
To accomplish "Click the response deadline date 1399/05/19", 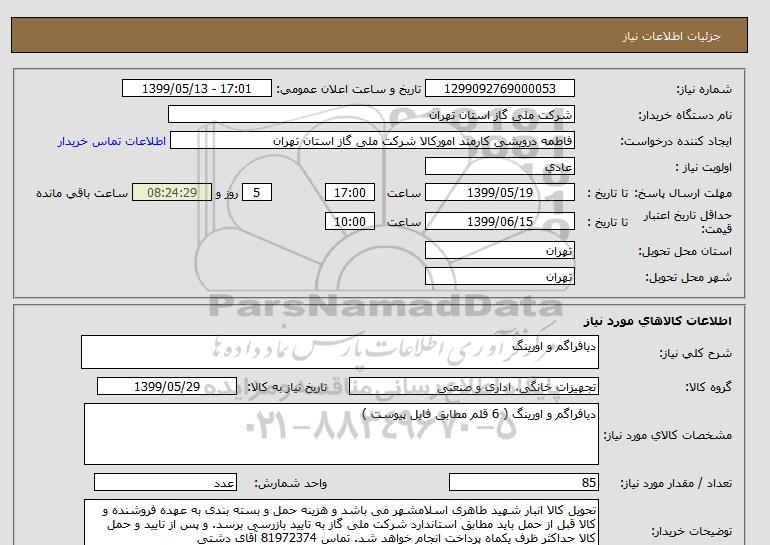I will click(x=499, y=192).
